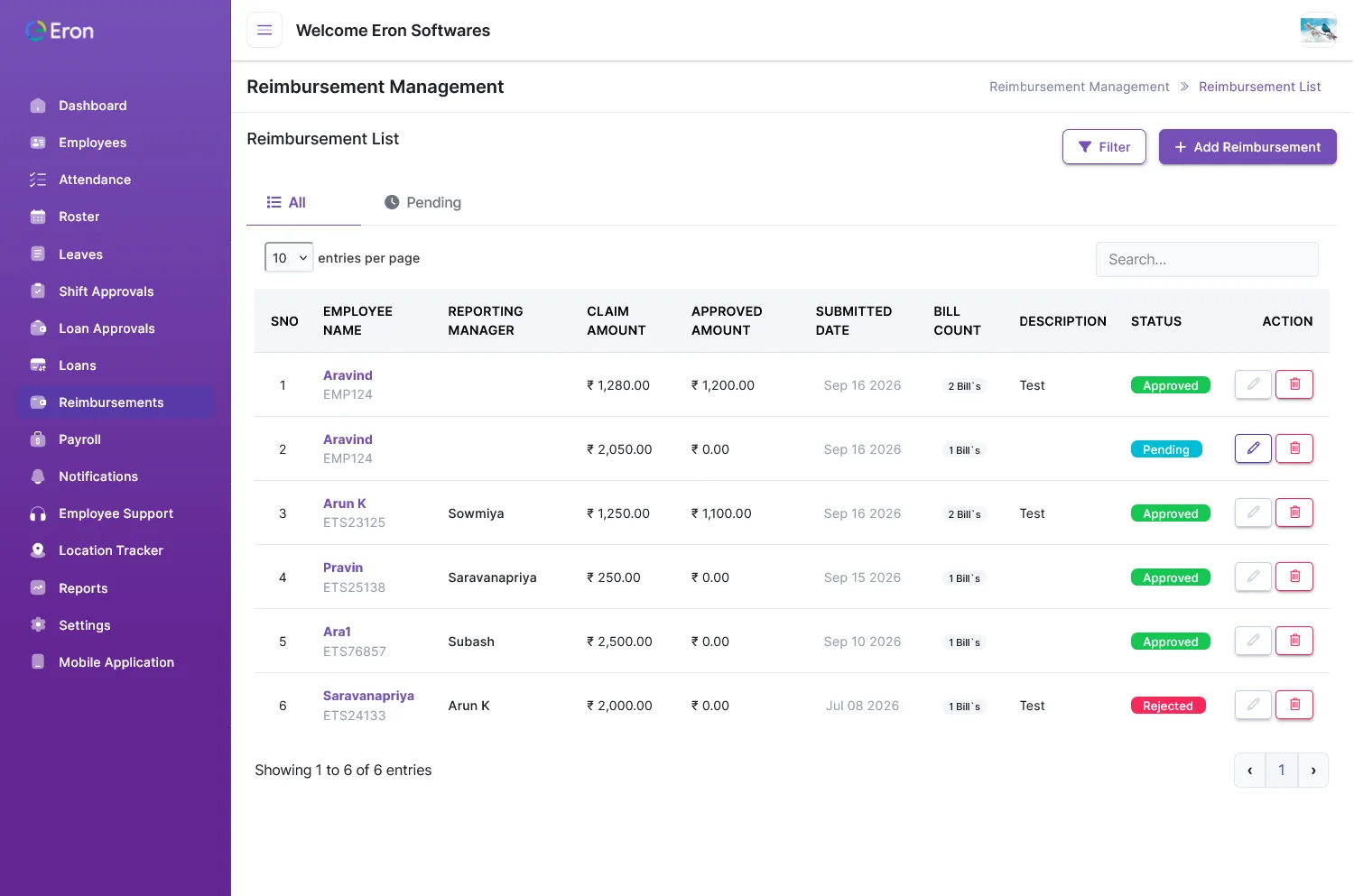The image size is (1354, 896).
Task: Open Employee Support
Action: pyautogui.click(x=116, y=513)
